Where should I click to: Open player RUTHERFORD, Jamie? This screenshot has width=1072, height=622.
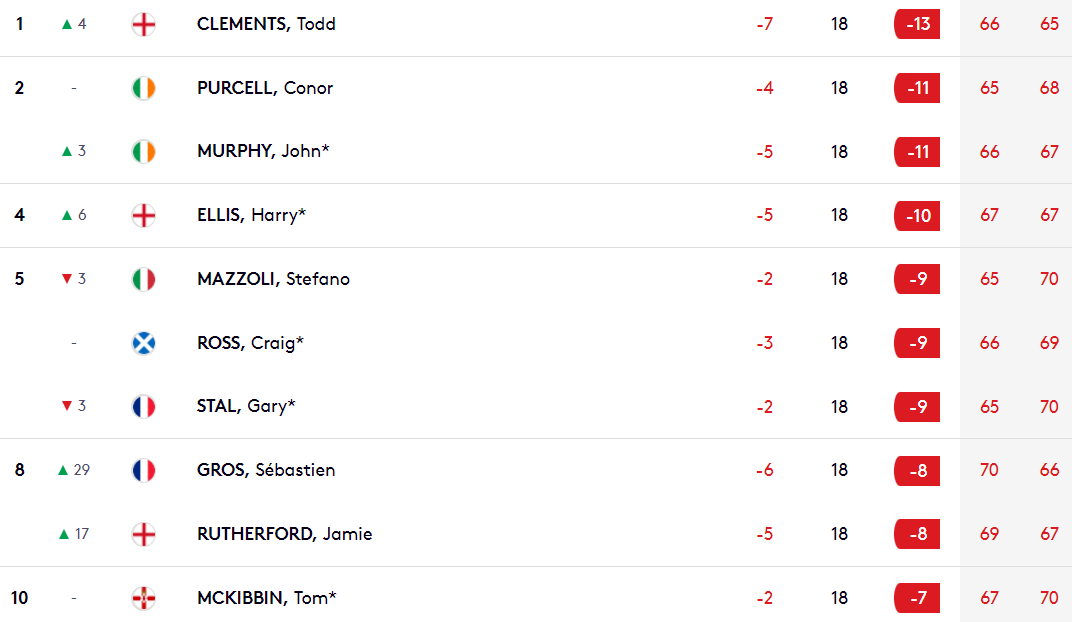284,534
